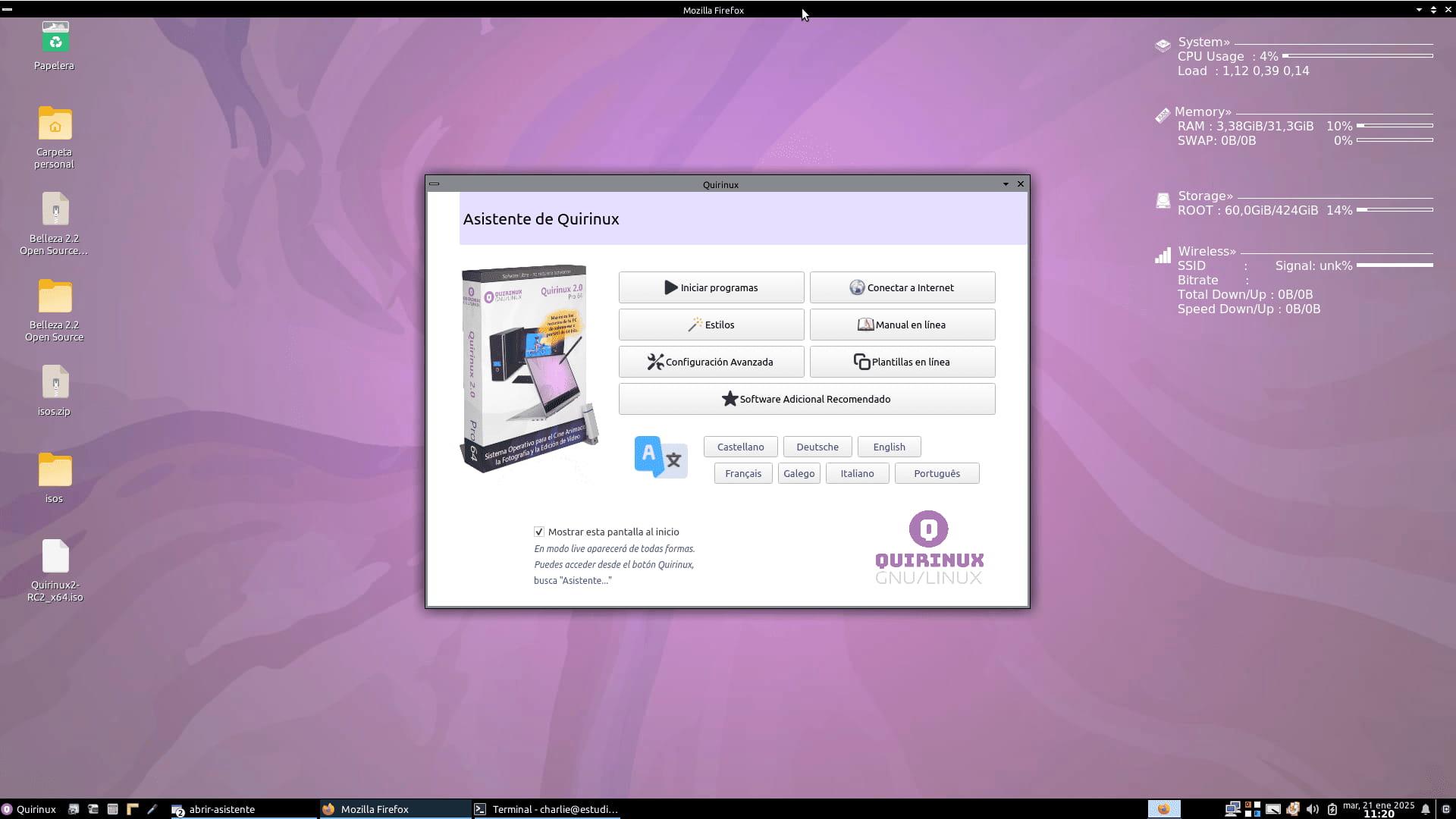Click the top panel menu dash button
This screenshot has height=819, width=1456.
pyautogui.click(x=7, y=10)
